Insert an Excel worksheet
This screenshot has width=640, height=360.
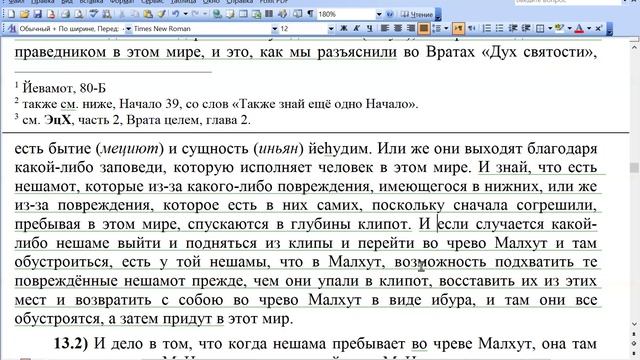pos(256,14)
